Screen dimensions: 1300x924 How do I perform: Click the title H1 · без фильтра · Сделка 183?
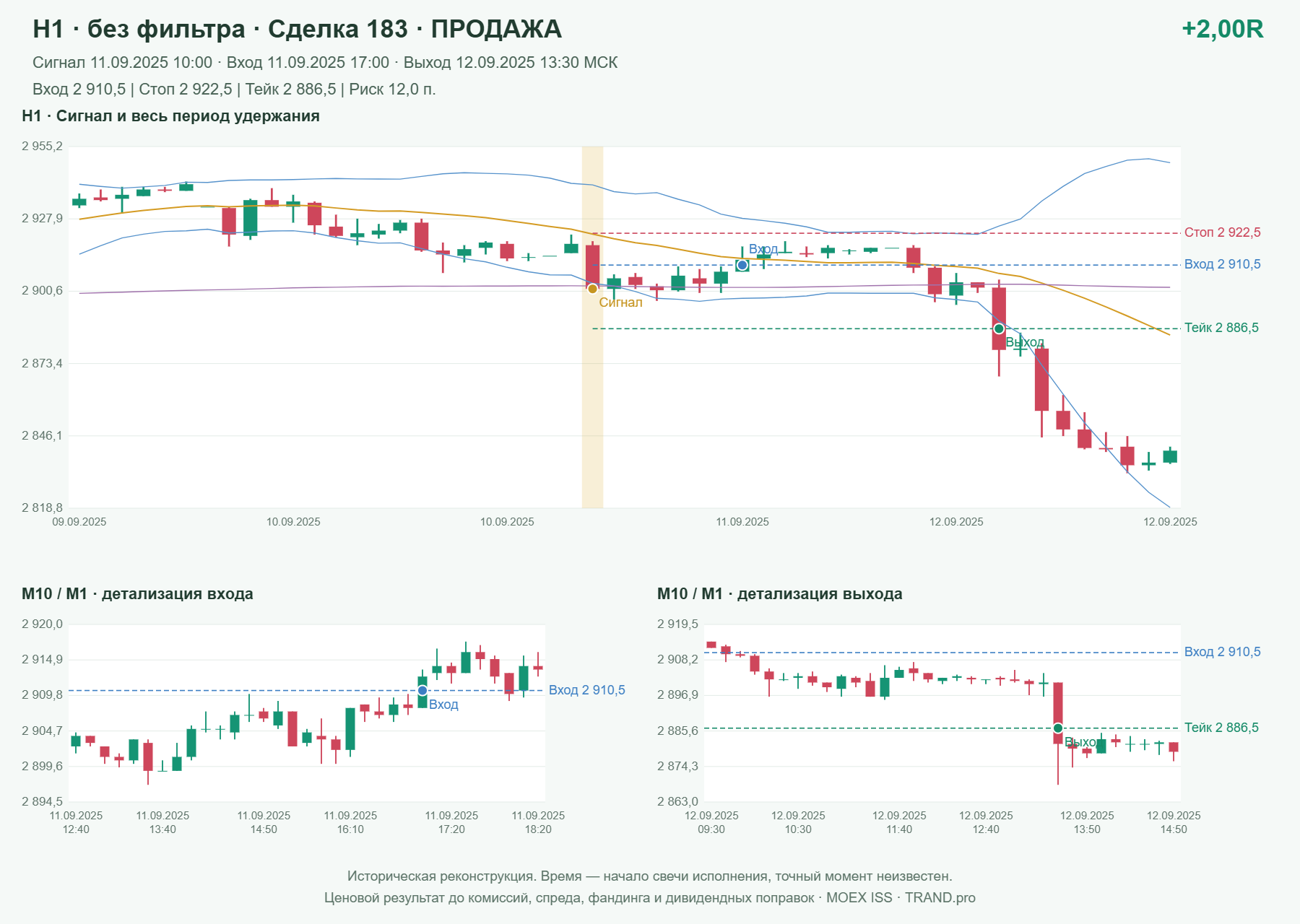(297, 29)
